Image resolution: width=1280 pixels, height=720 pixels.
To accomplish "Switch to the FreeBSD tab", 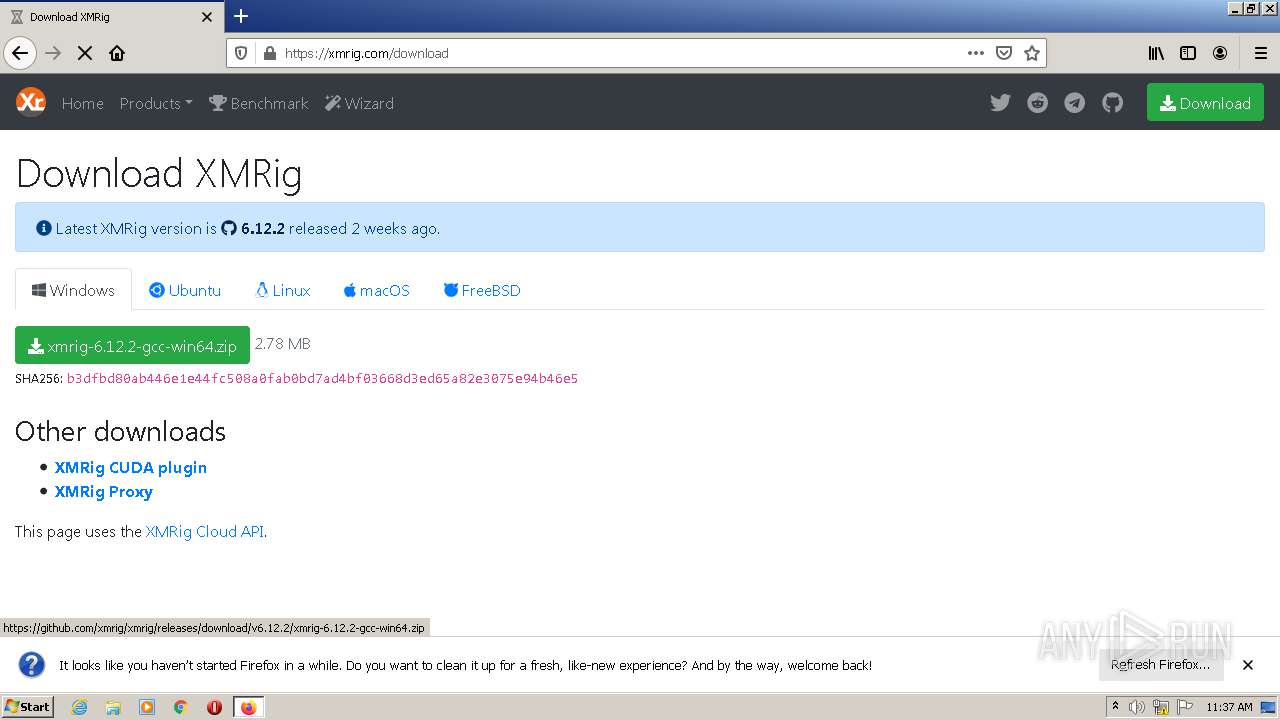I will (x=482, y=290).
